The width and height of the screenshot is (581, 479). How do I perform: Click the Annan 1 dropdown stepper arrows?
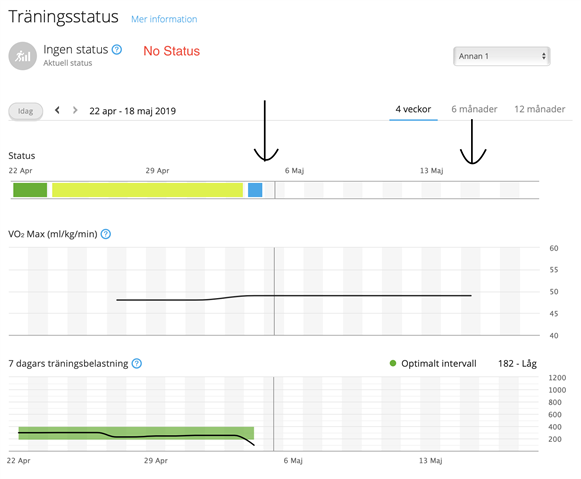click(544, 56)
